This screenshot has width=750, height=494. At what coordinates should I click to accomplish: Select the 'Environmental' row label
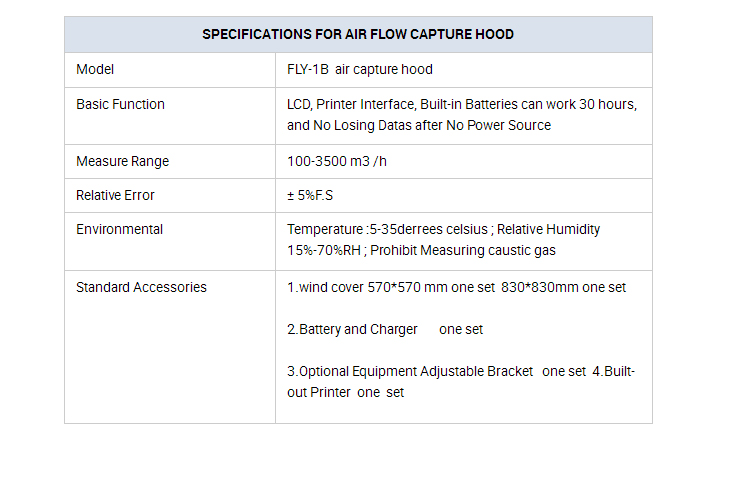pyautogui.click(x=120, y=229)
